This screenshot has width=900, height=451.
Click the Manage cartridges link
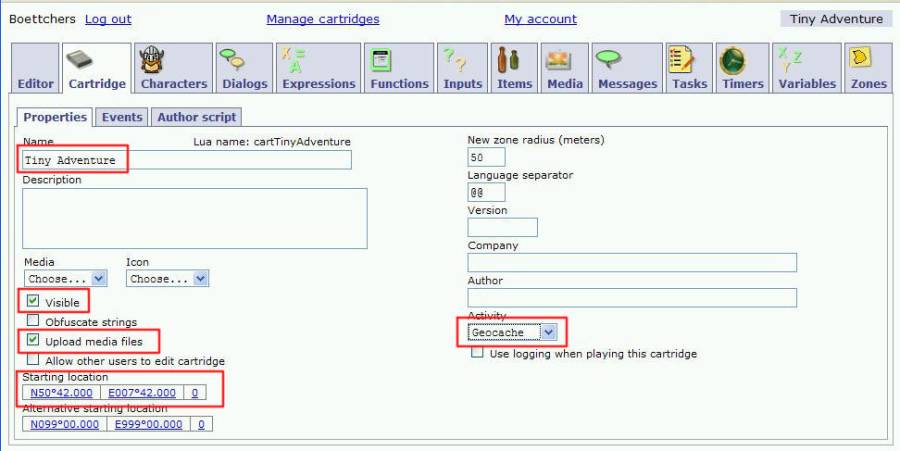click(x=322, y=19)
